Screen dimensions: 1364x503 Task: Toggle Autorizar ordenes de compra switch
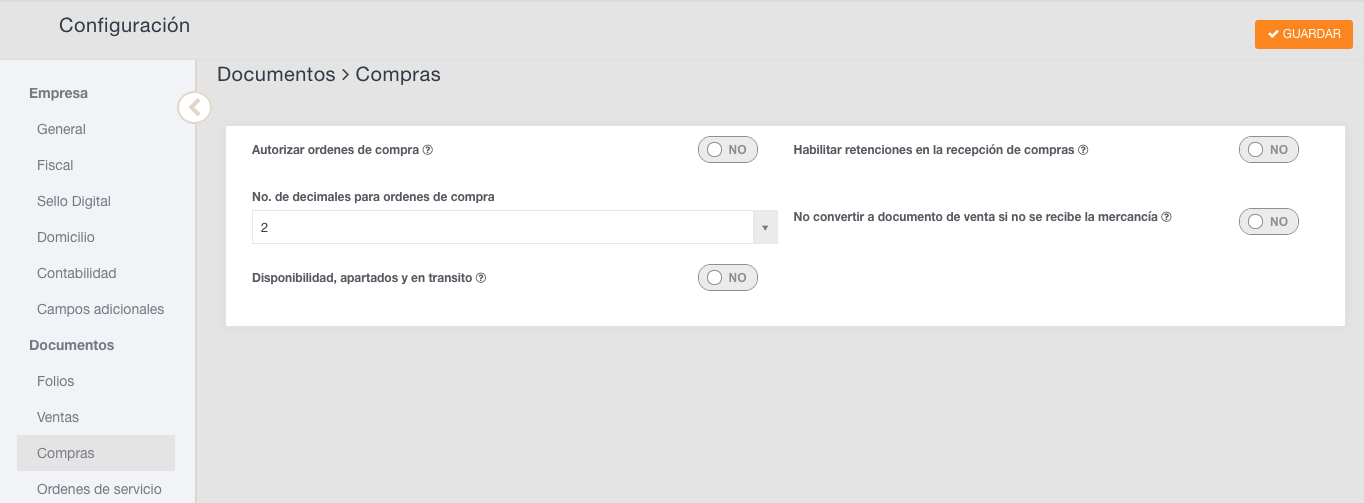[727, 150]
